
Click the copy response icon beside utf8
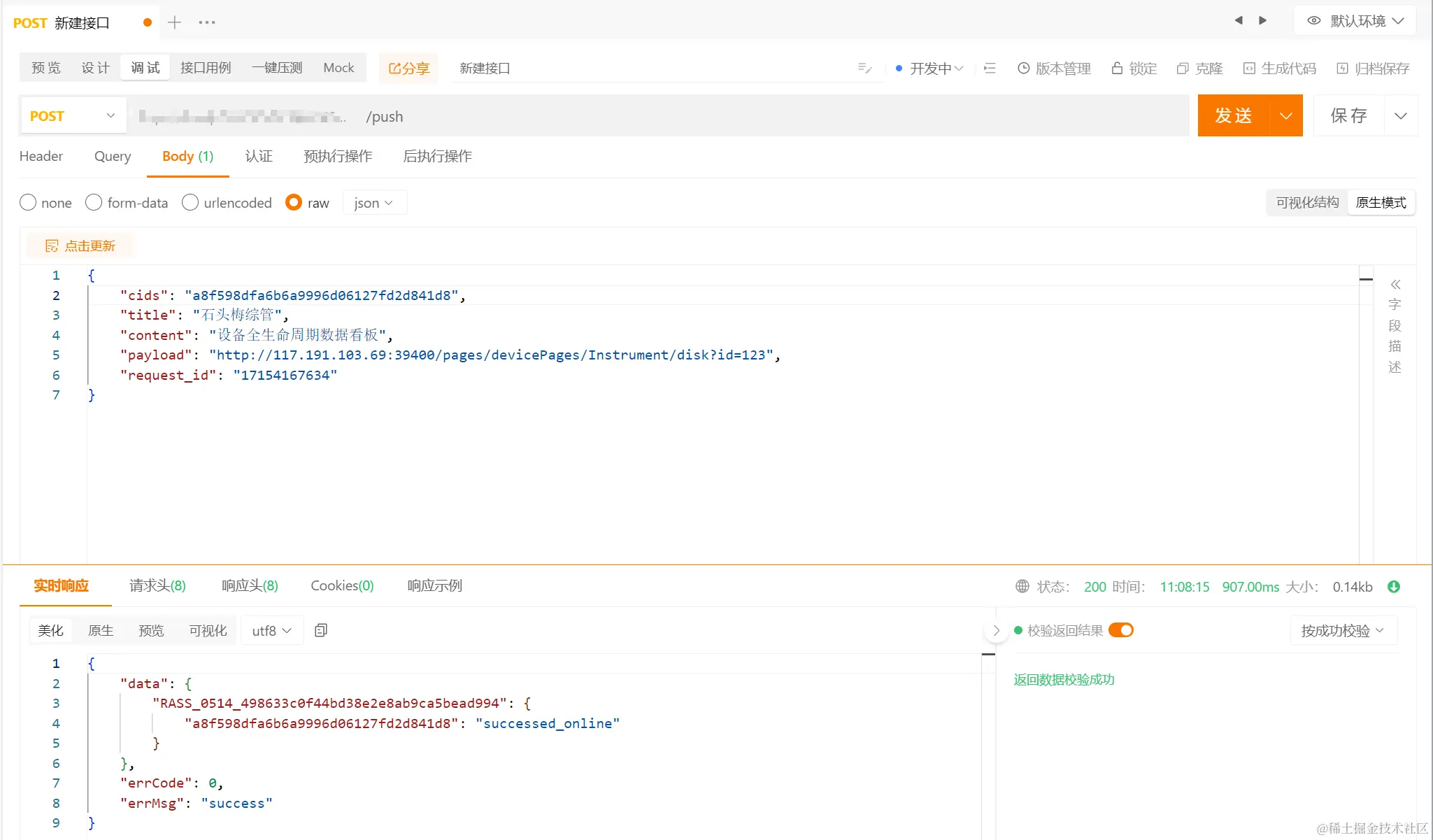[x=321, y=630]
